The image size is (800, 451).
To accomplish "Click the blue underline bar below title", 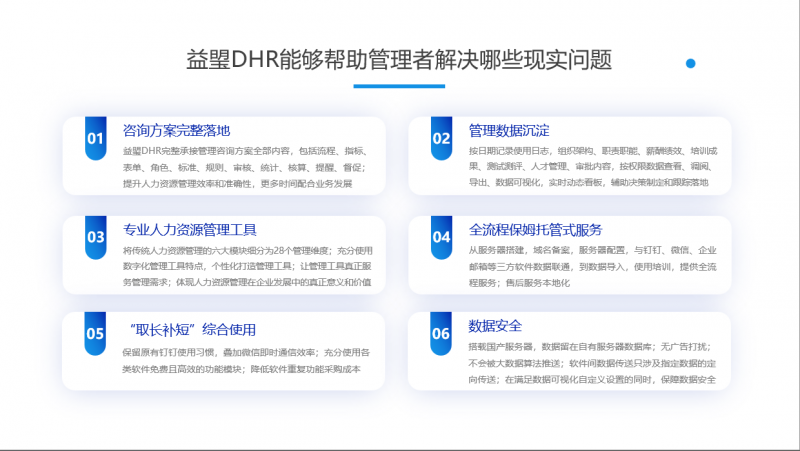I will (400, 86).
